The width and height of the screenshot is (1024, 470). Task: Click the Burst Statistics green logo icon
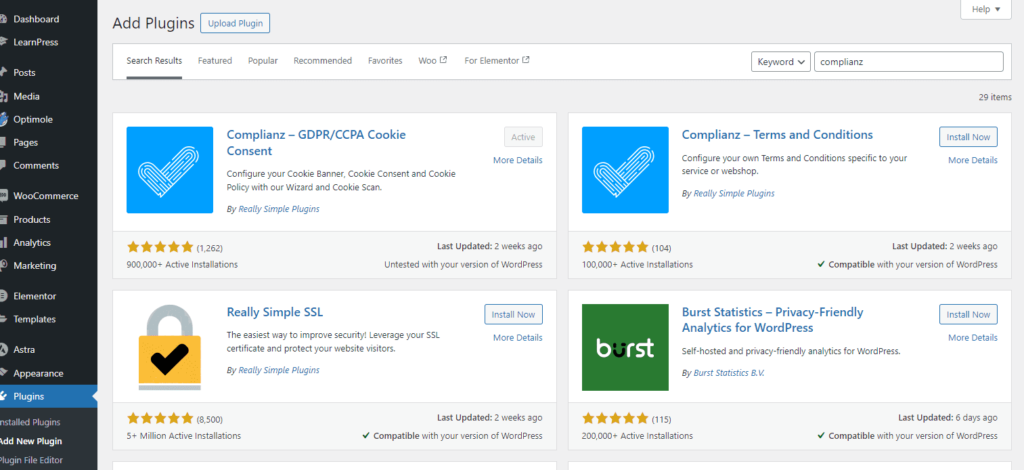625,347
